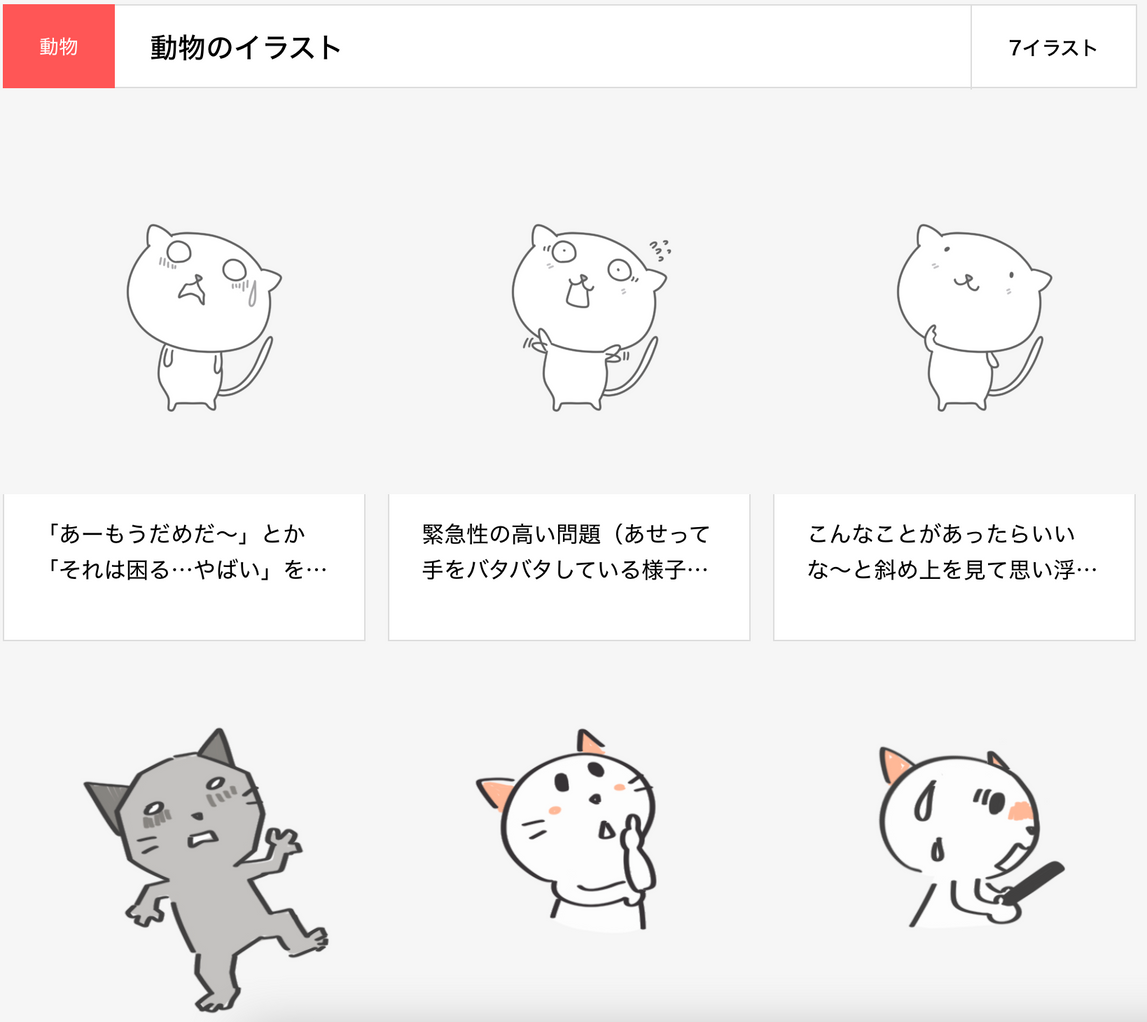Open the daydreaming cat looking up illustration
This screenshot has height=1022, width=1147.
click(x=974, y=317)
